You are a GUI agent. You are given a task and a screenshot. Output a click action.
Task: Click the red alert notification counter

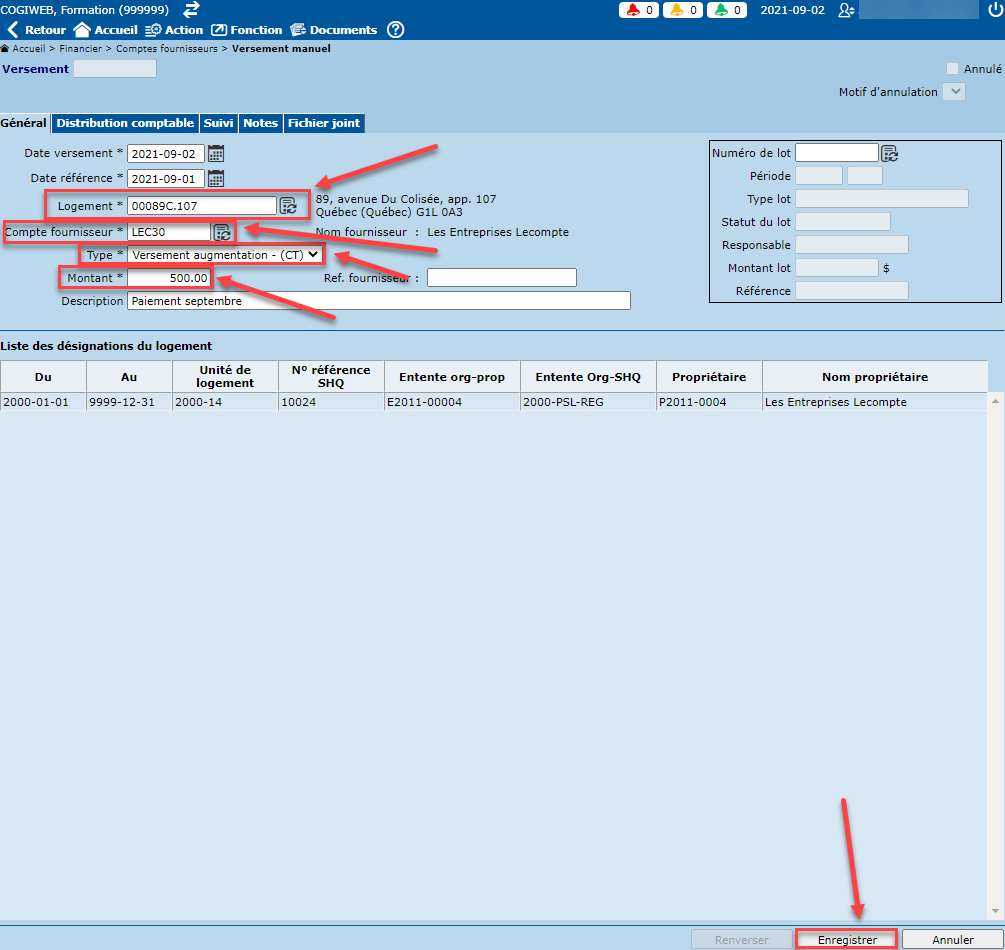[639, 10]
